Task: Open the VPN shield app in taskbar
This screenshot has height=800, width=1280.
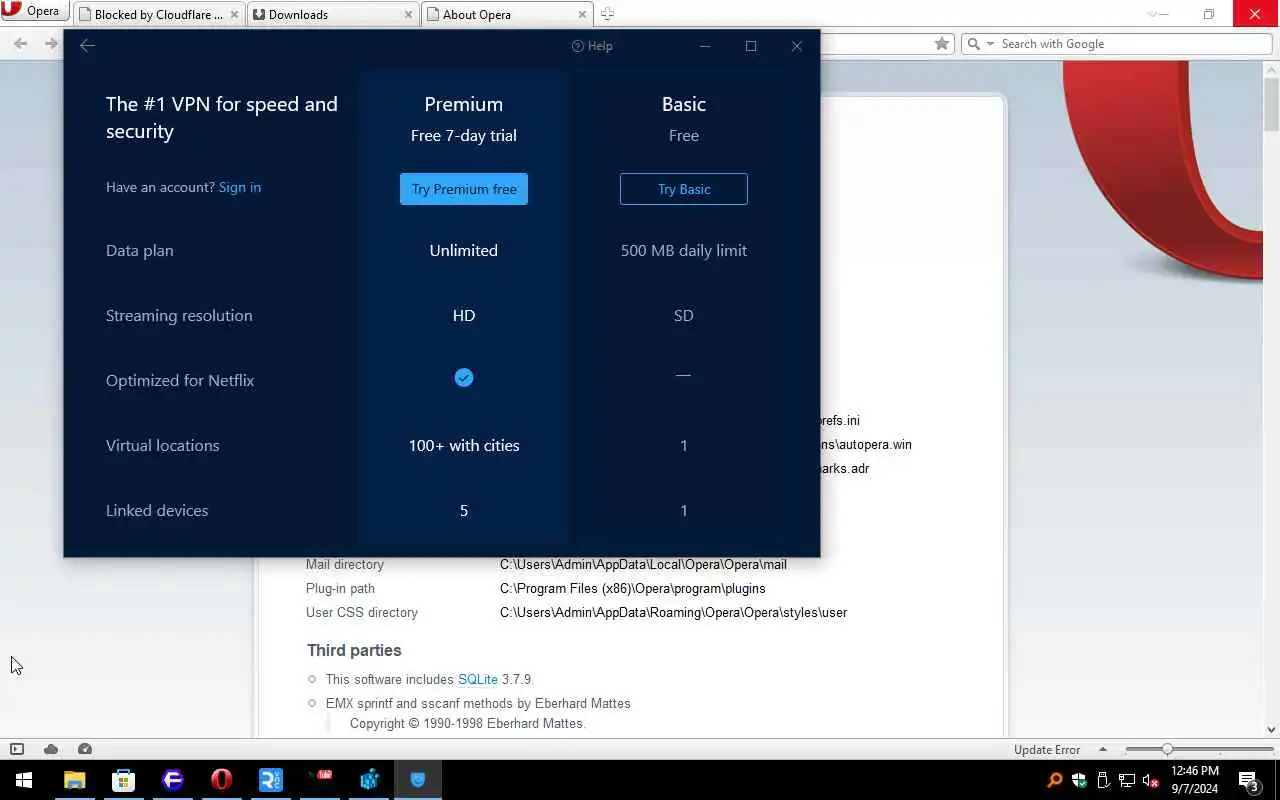Action: [418, 780]
